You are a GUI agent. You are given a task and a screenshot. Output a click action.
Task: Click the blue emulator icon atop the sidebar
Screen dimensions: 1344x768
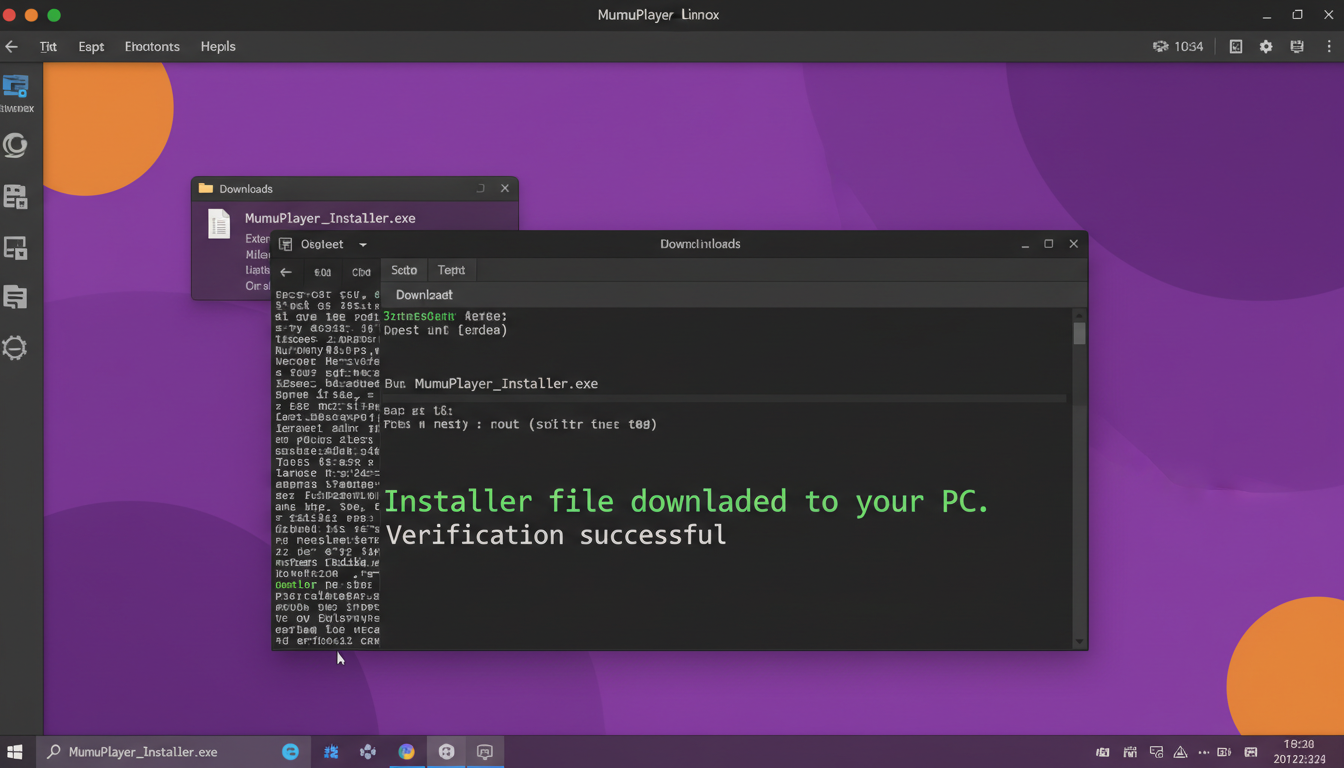(x=15, y=87)
